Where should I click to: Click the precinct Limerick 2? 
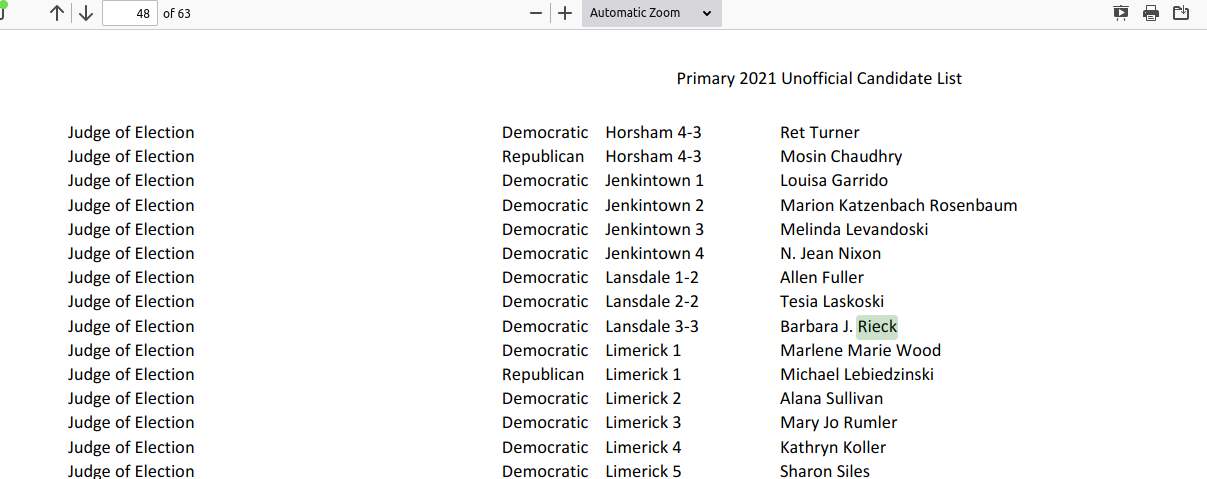(x=643, y=398)
